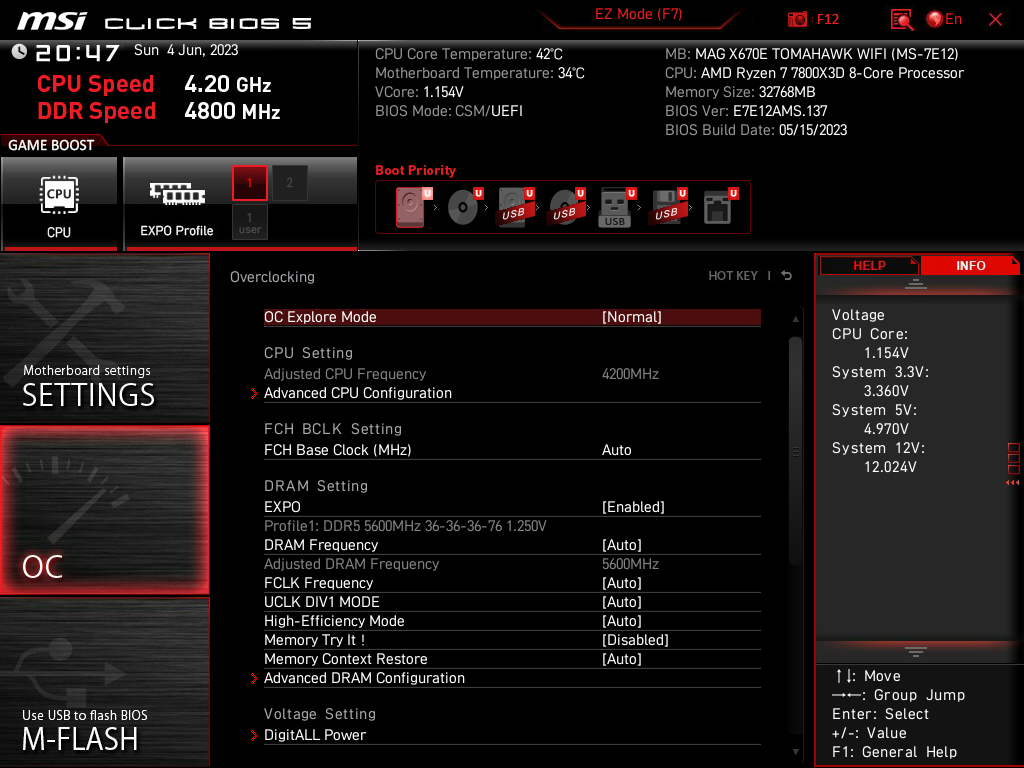Click the FCH Base Clock value field

point(617,450)
